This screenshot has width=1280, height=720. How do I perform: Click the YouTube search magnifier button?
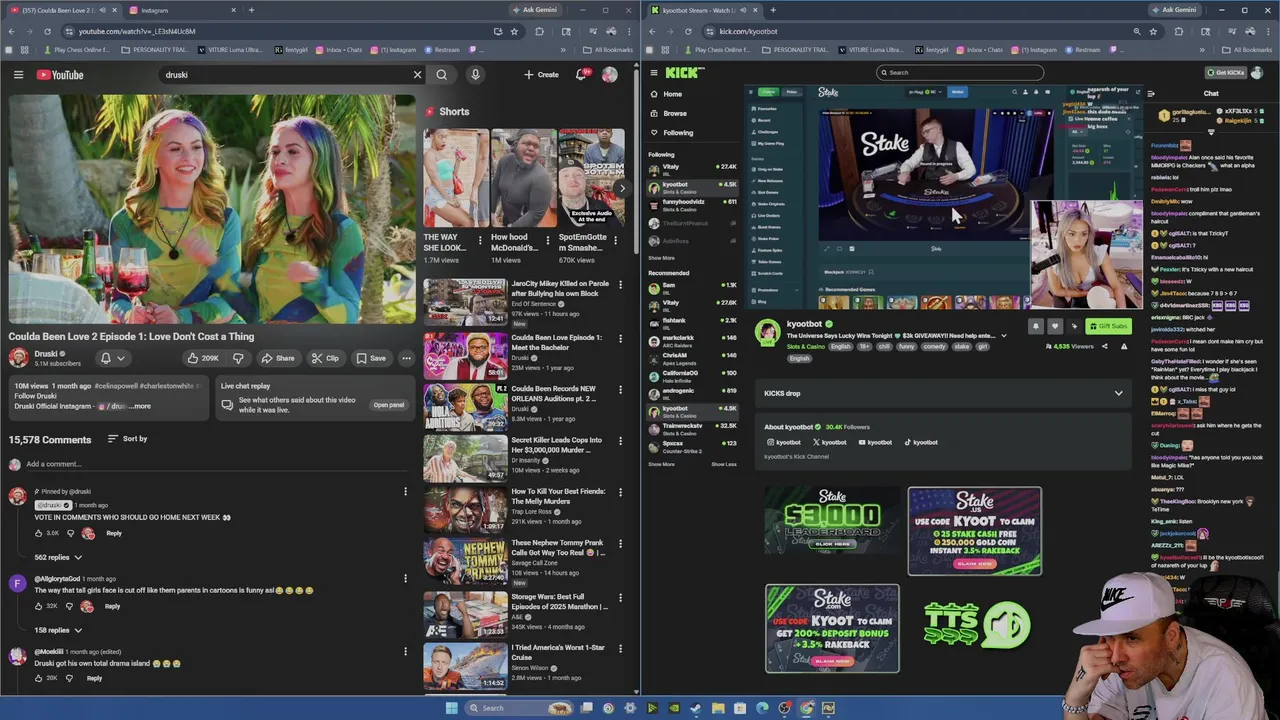point(441,75)
